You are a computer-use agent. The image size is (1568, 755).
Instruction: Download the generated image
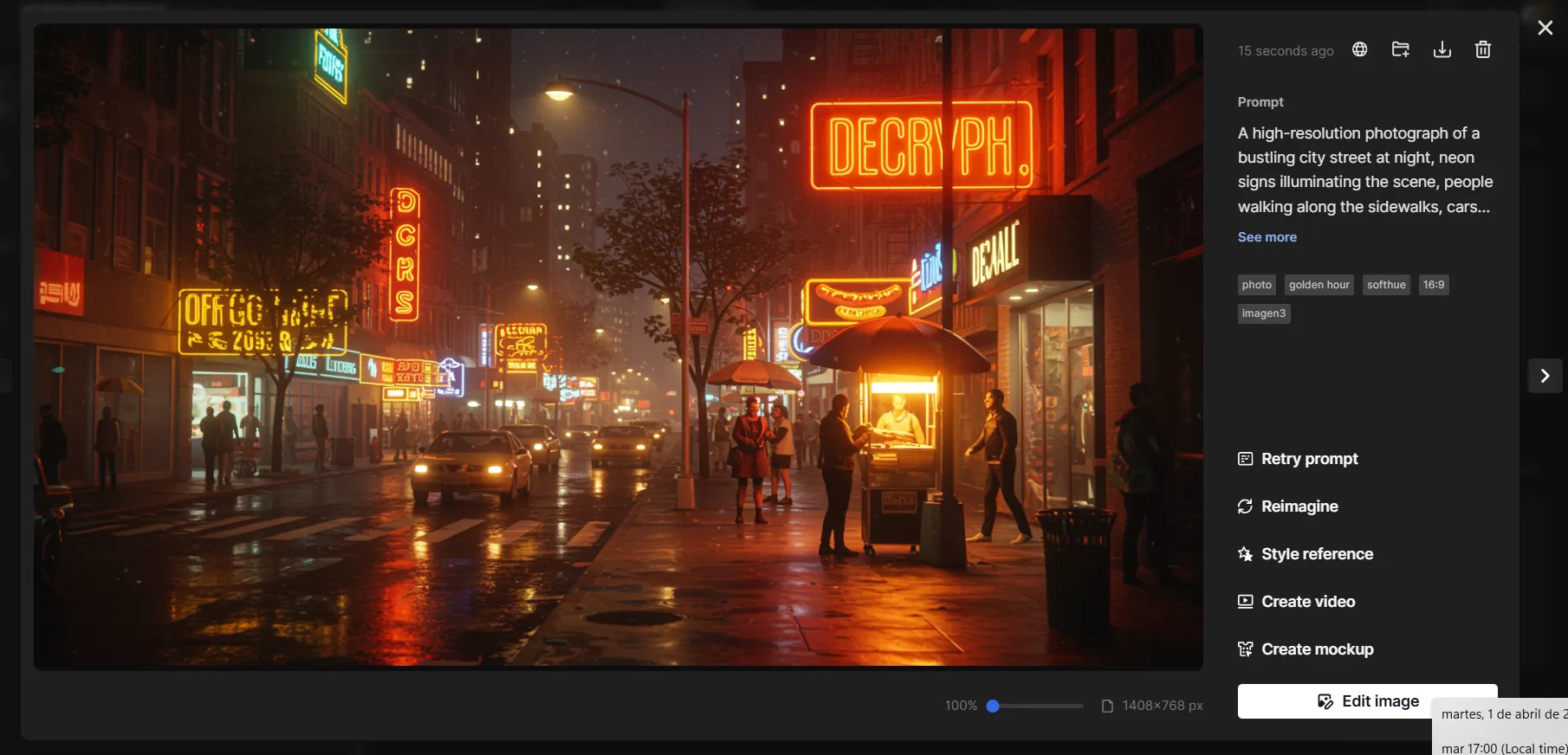click(1442, 49)
